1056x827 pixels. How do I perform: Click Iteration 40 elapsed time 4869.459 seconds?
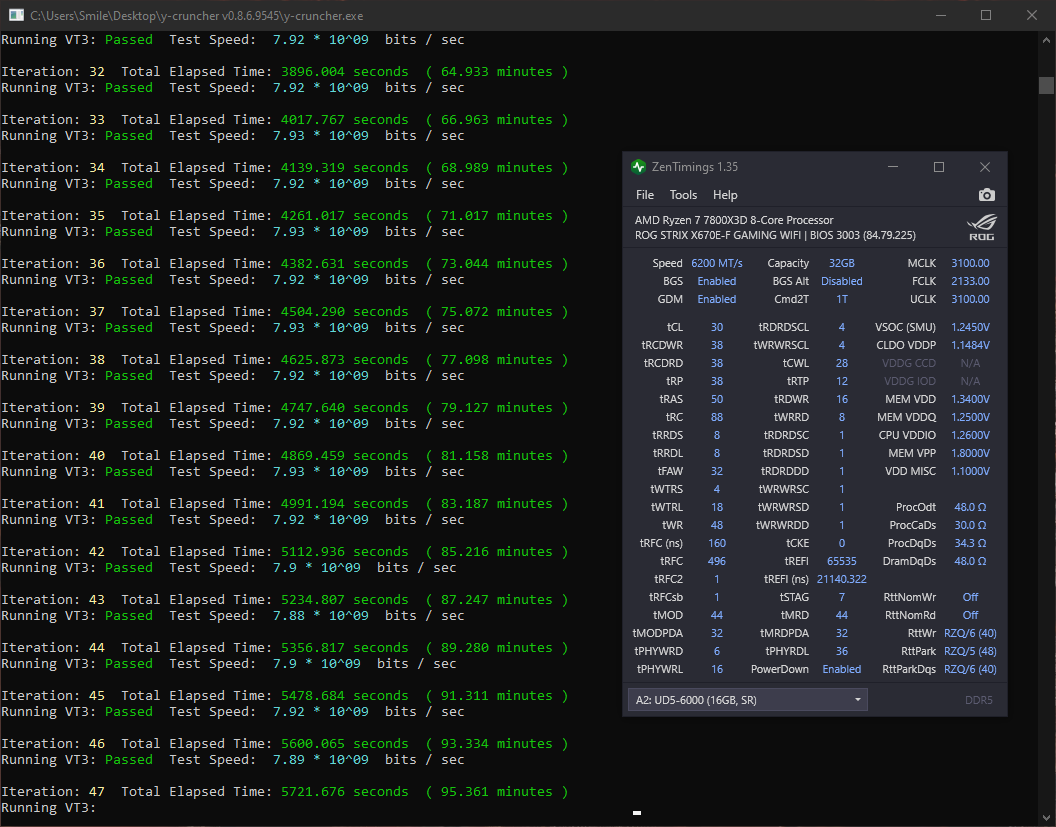(x=344, y=456)
